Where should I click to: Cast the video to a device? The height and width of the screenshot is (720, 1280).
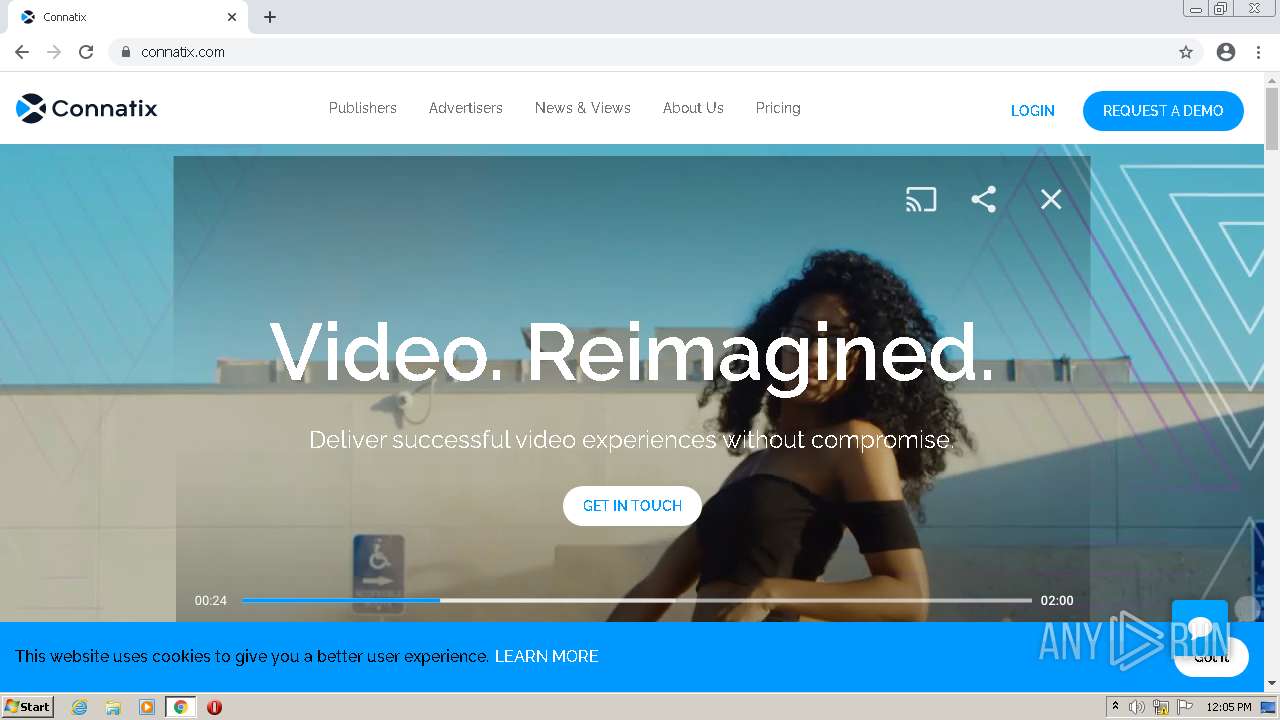tap(921, 199)
